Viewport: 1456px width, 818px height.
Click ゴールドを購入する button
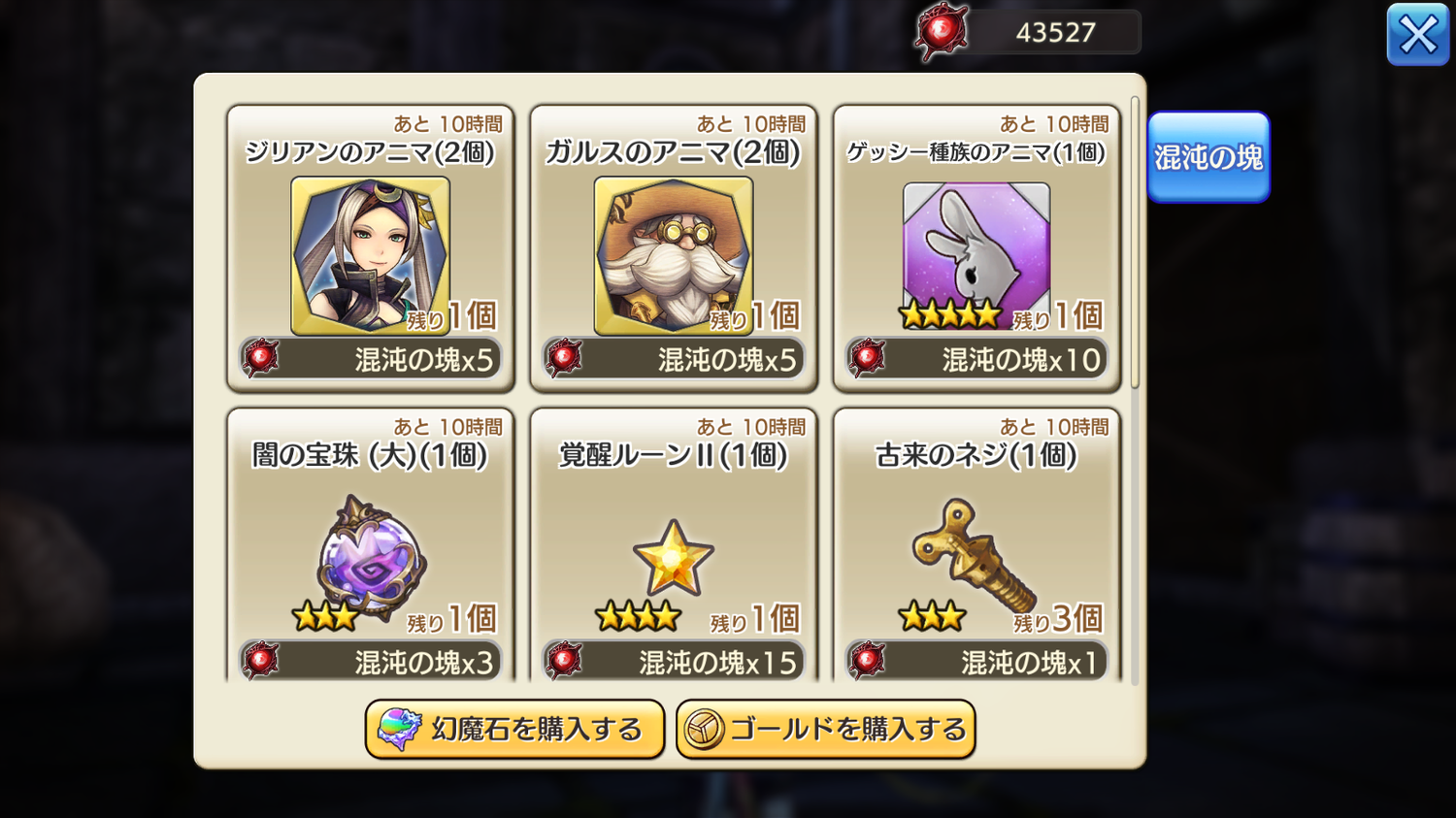tap(826, 730)
